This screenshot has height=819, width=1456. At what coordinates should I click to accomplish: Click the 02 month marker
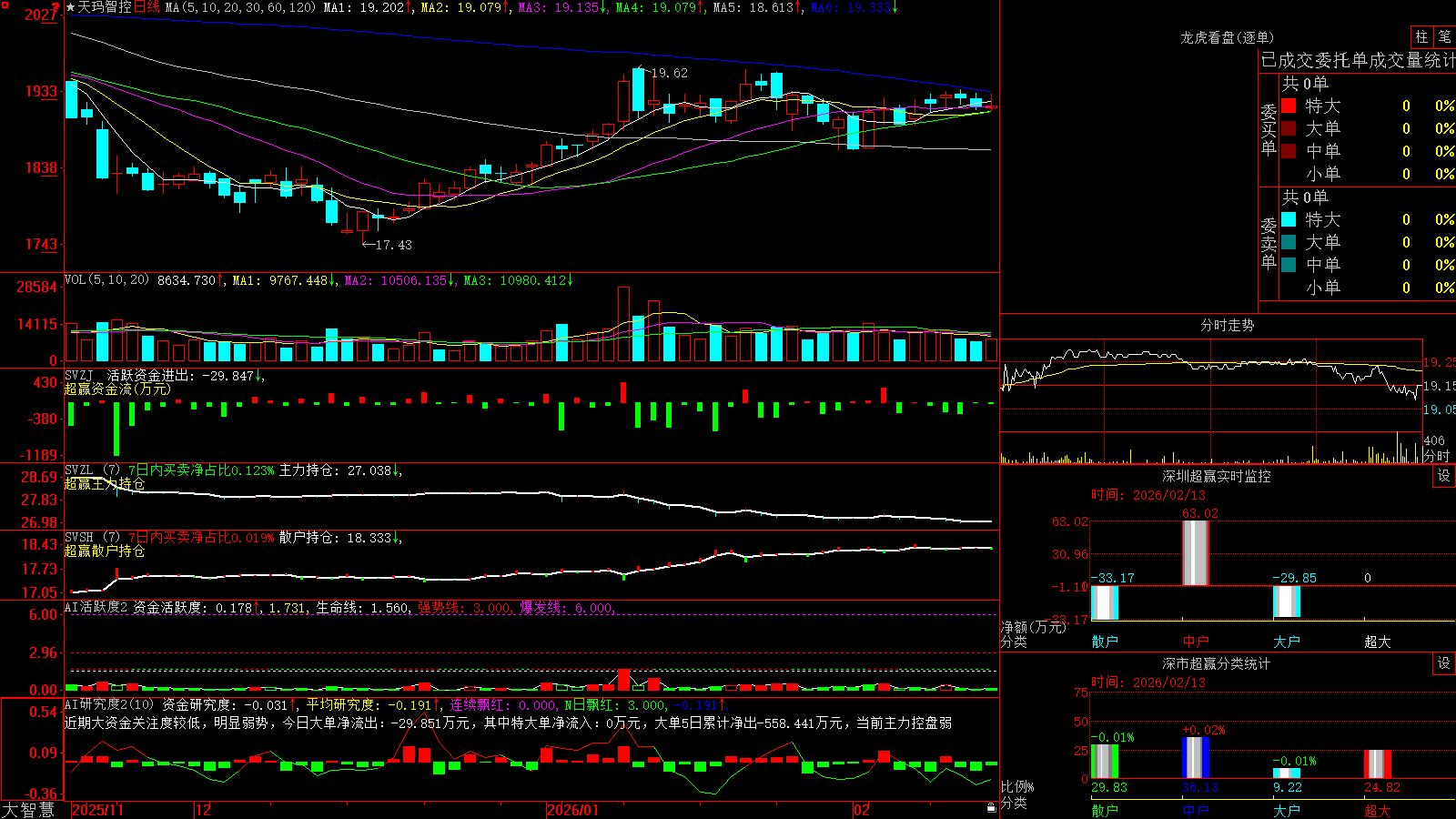(862, 810)
